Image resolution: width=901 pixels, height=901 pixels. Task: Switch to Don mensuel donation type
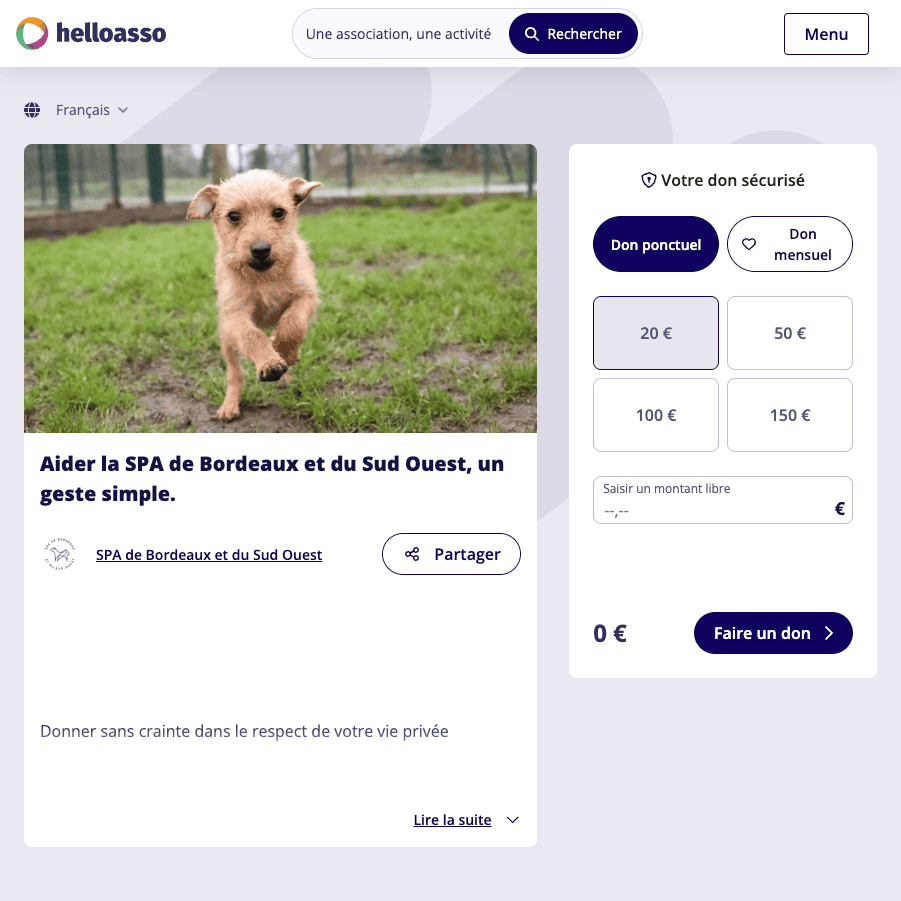(790, 244)
